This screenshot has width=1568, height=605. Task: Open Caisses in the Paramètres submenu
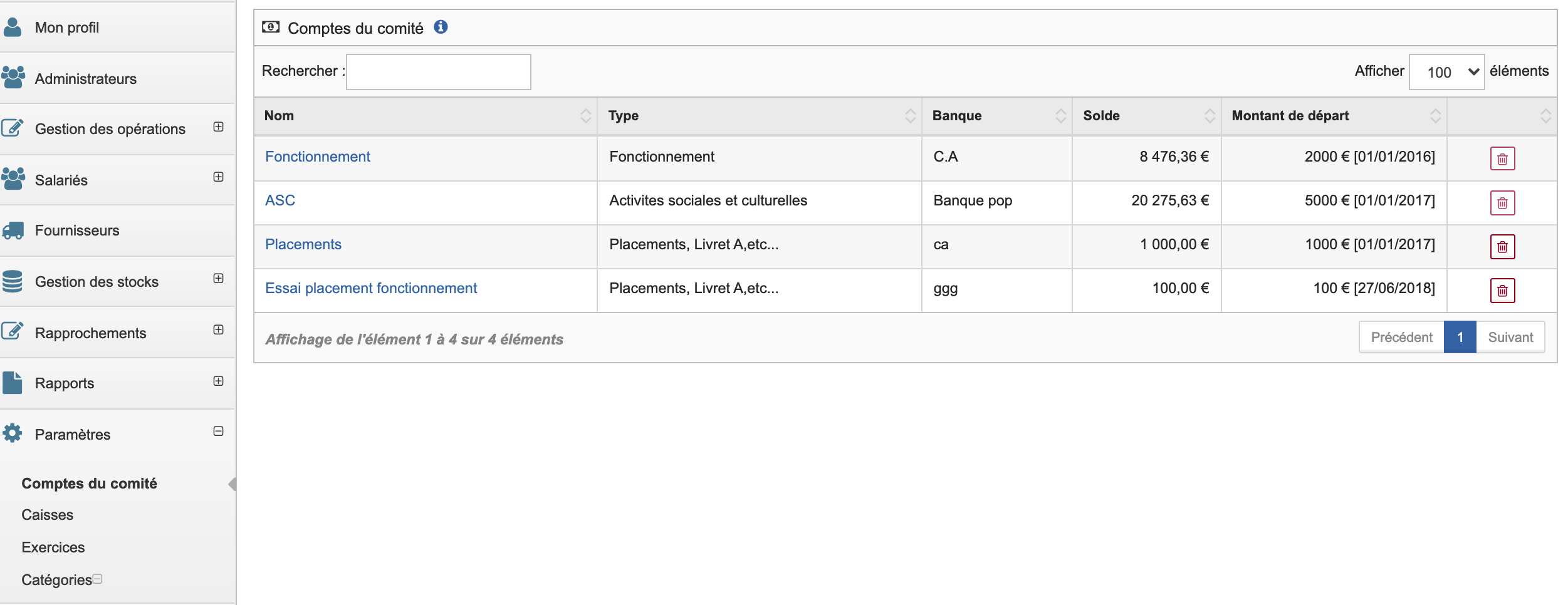click(48, 515)
